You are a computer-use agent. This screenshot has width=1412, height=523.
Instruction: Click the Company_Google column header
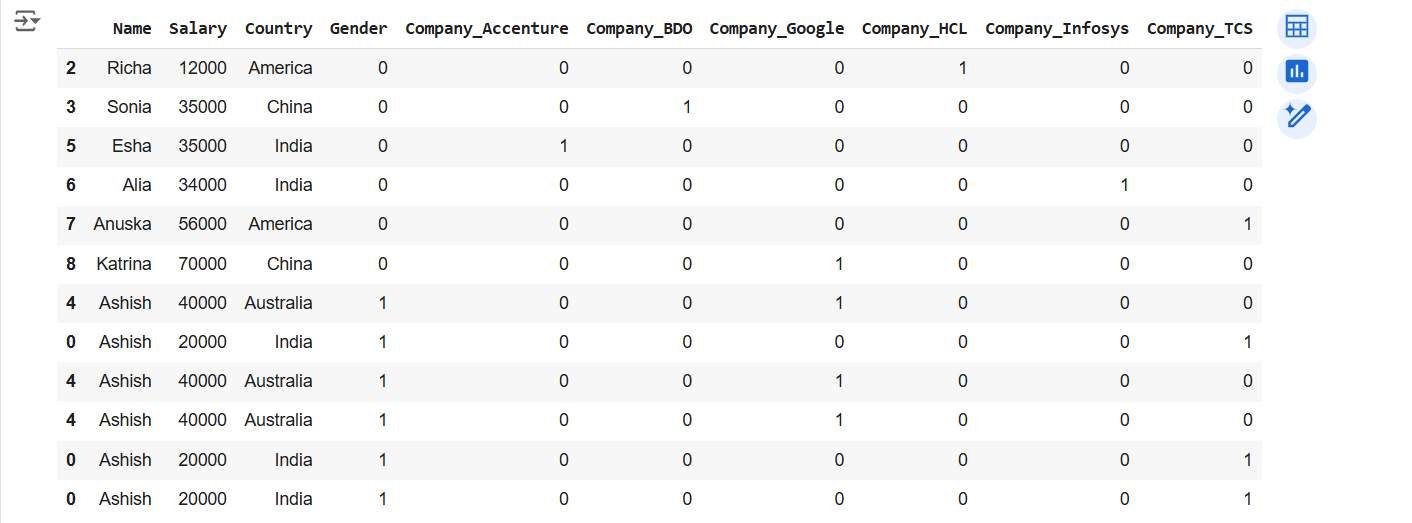[776, 29]
